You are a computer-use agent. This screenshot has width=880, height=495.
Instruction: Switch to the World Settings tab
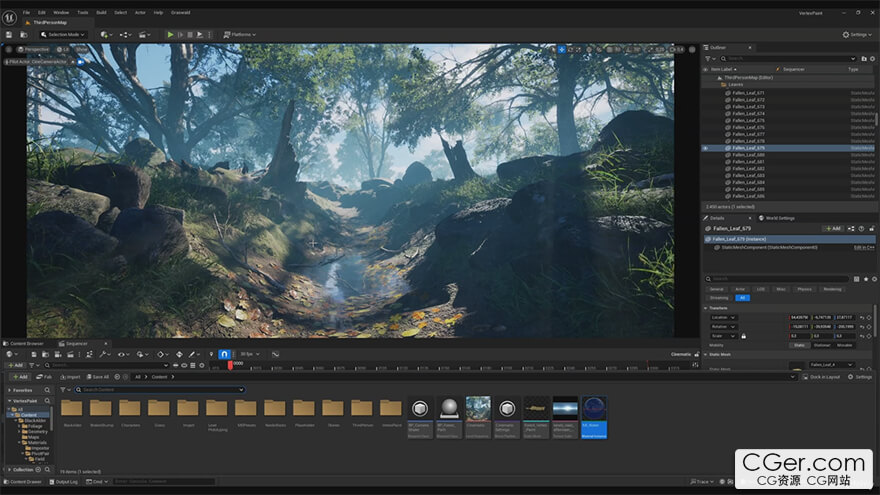click(778, 217)
